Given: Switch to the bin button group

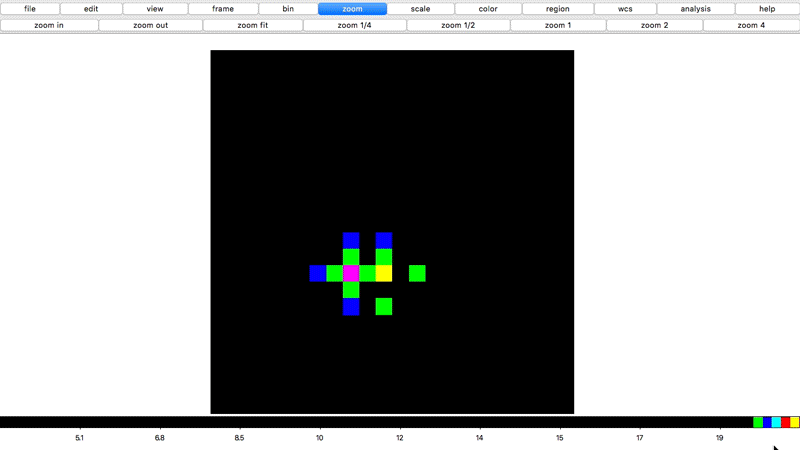Looking at the screenshot, I should (x=288, y=9).
